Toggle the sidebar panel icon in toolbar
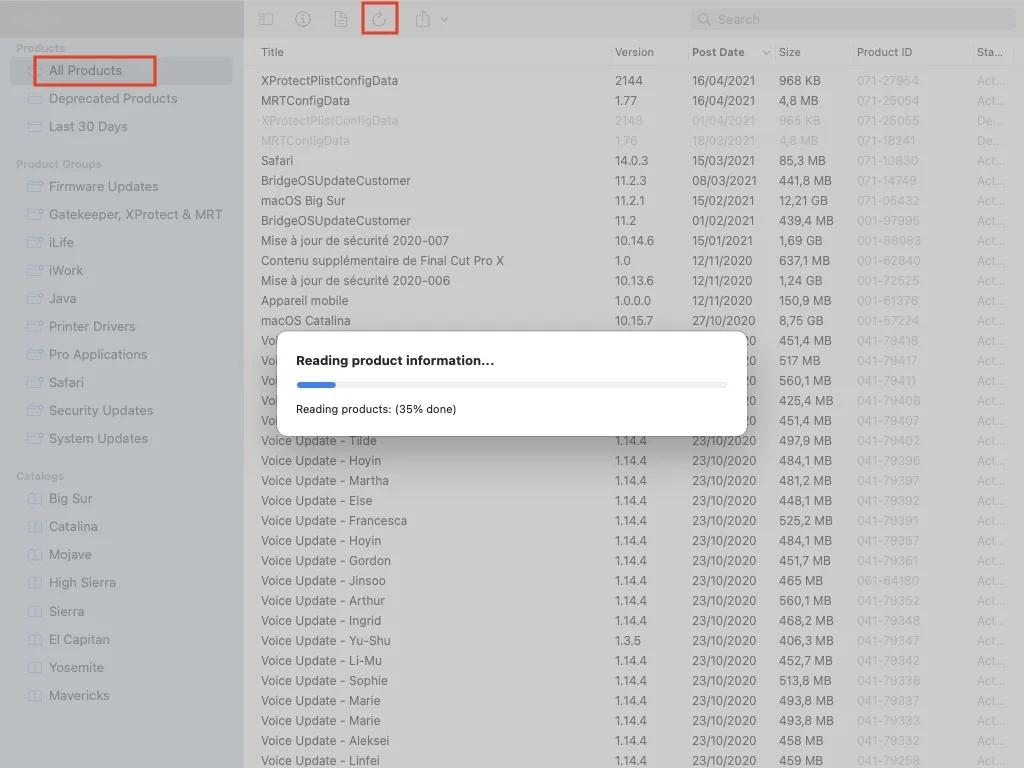1024x768 pixels. [x=266, y=20]
